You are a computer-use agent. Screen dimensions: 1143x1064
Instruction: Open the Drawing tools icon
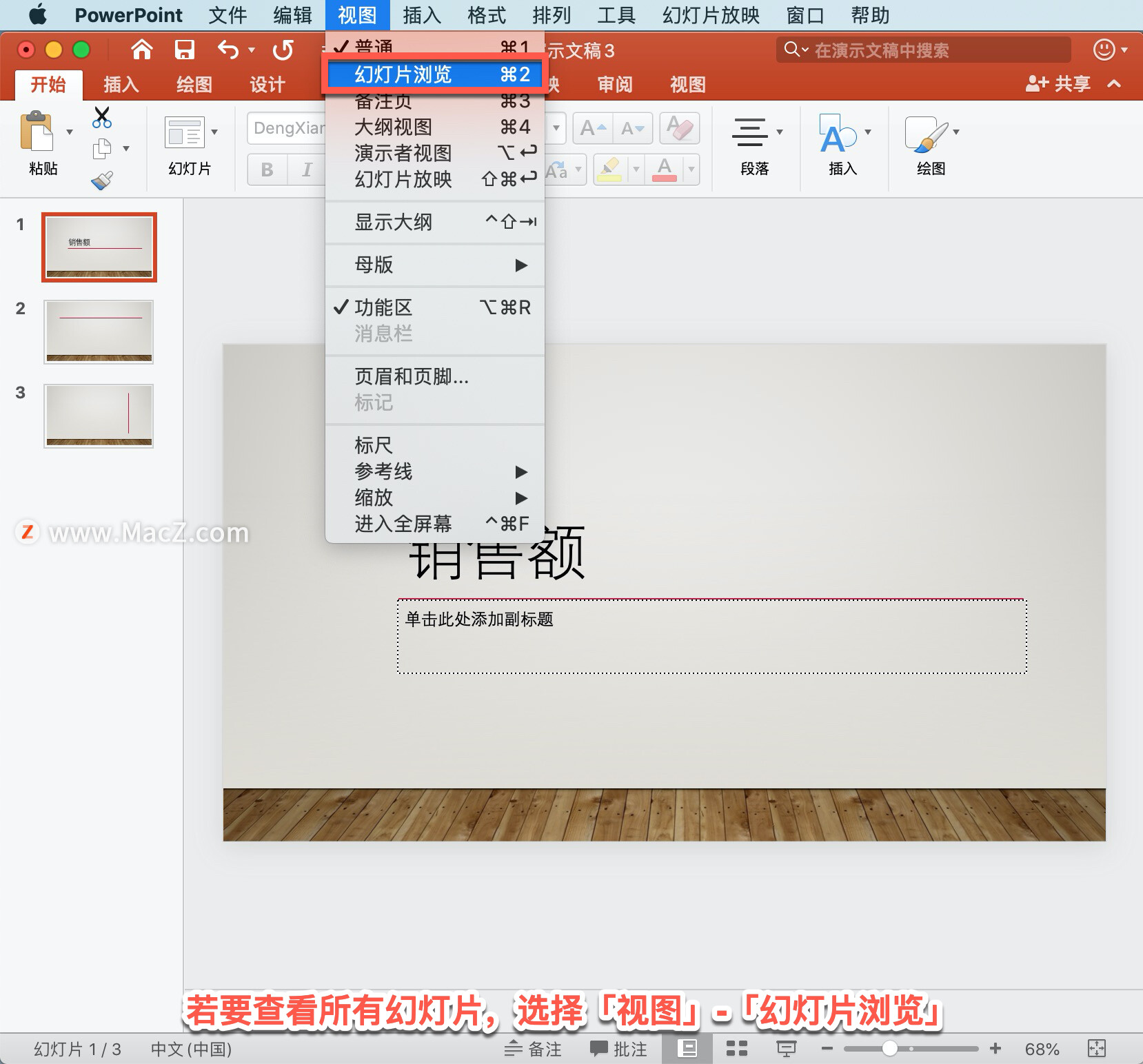click(926, 133)
